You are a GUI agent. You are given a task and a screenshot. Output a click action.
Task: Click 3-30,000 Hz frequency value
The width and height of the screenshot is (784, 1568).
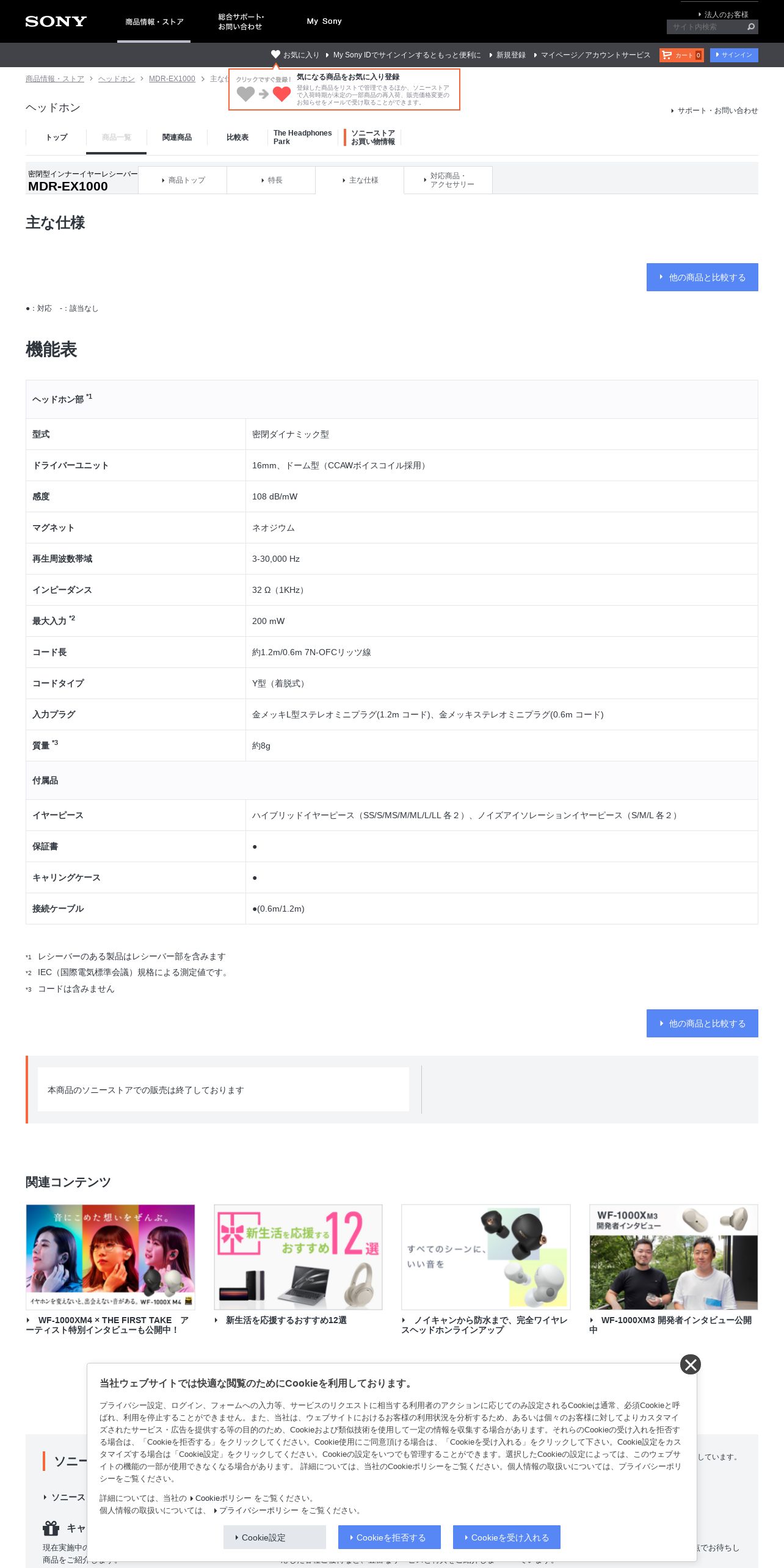[x=276, y=559]
